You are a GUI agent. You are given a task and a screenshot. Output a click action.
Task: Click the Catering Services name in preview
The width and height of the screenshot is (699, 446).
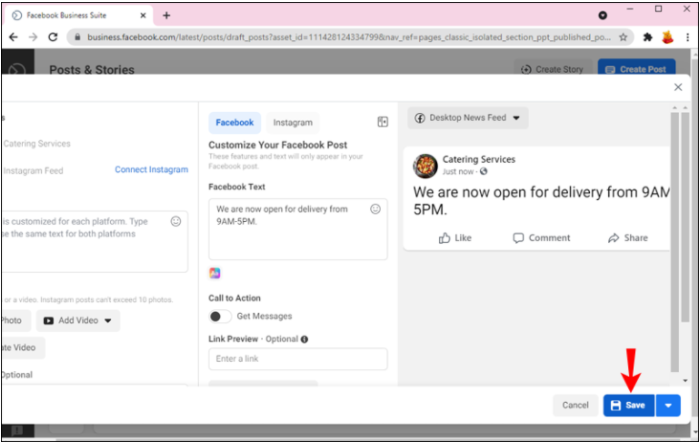click(479, 159)
